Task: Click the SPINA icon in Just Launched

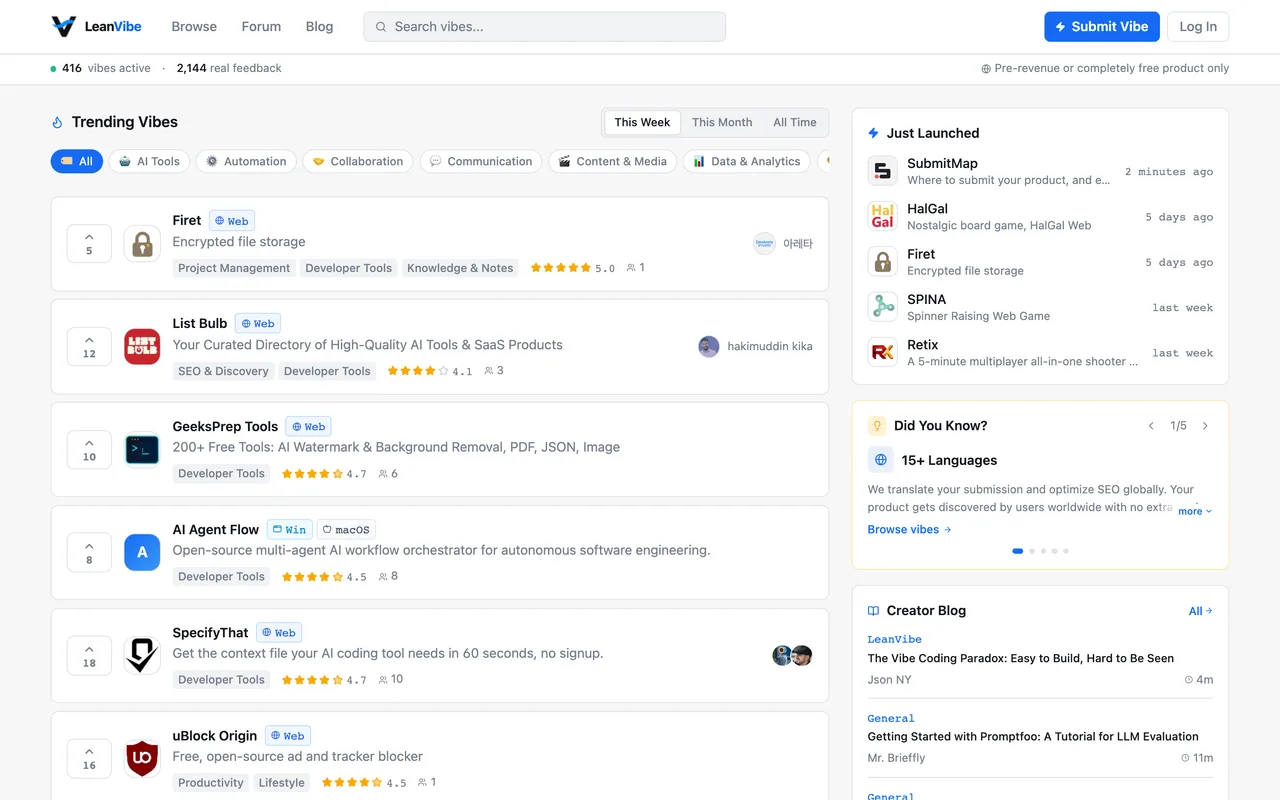Action: click(883, 307)
